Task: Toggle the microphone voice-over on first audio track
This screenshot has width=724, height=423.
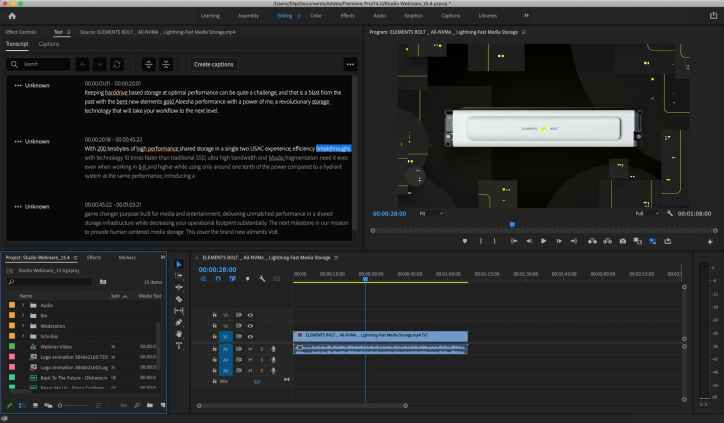Action: pyautogui.click(x=273, y=348)
